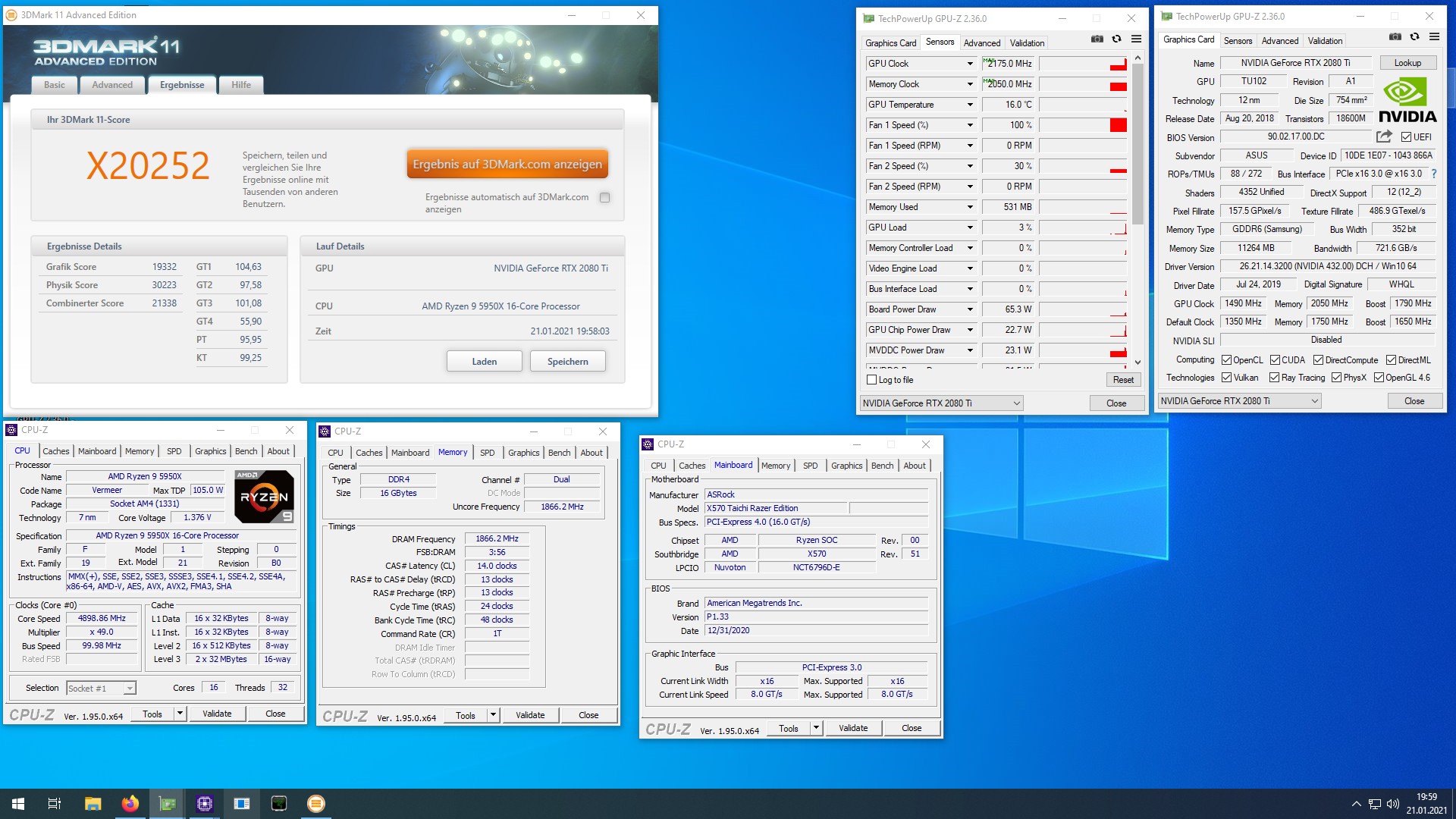Open the GPU Clock sensor dropdown
The width and height of the screenshot is (1456, 819).
[x=969, y=64]
